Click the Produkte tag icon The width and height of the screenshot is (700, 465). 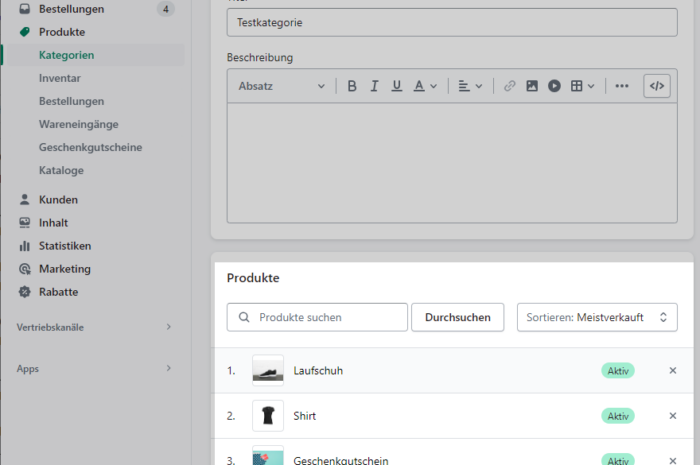click(25, 32)
